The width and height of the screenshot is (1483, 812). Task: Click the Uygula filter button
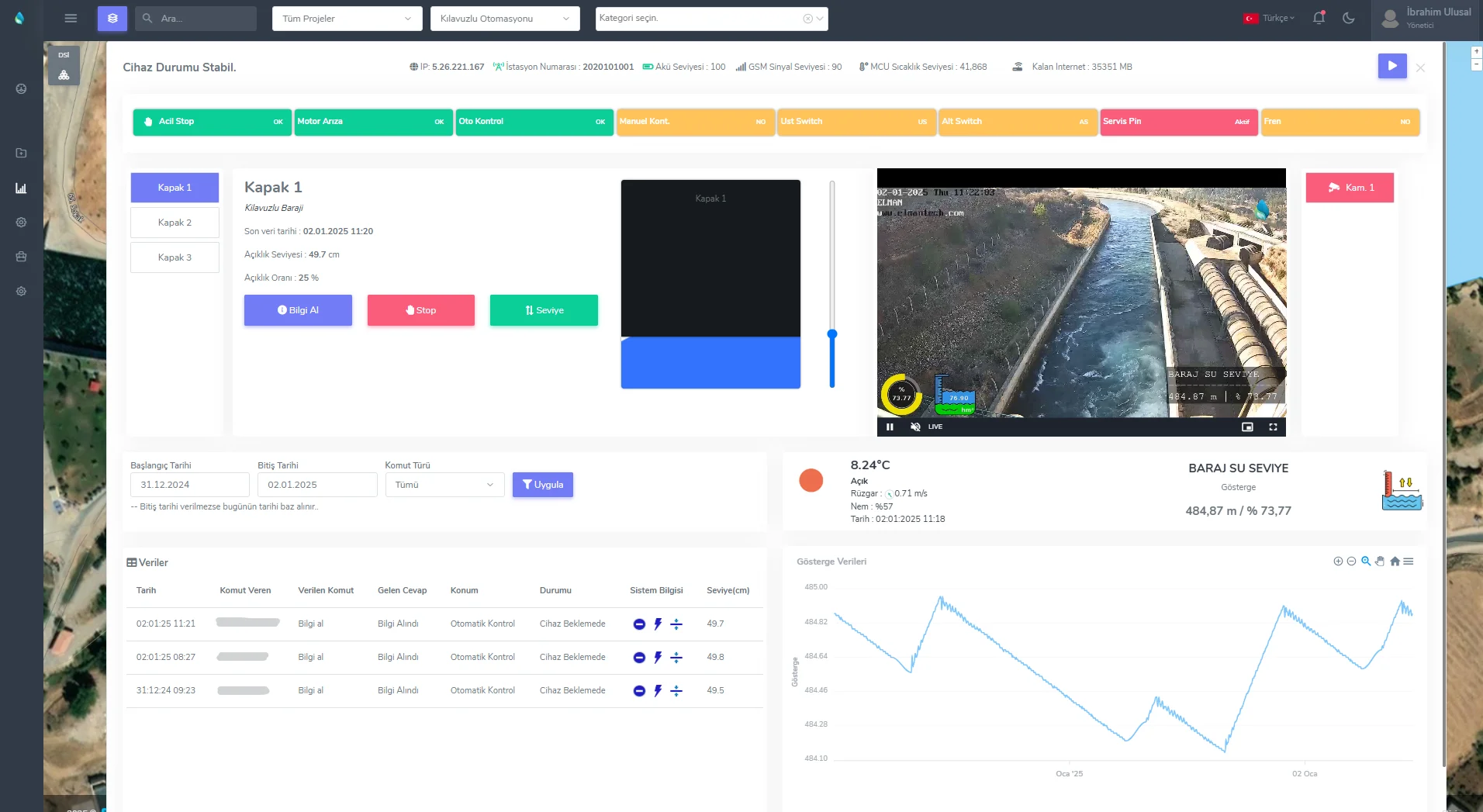(x=542, y=485)
